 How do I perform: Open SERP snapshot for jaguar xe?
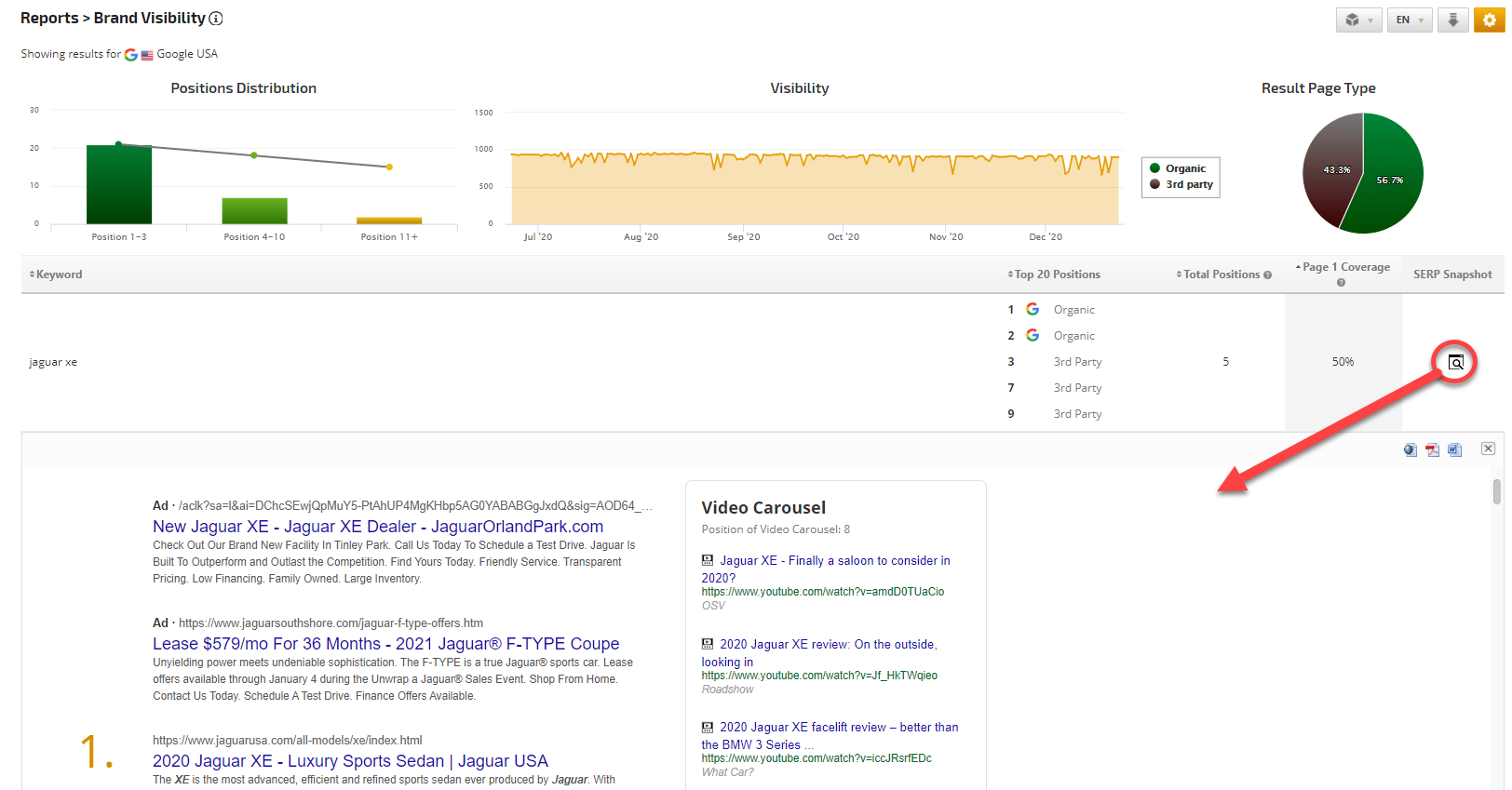tap(1456, 363)
